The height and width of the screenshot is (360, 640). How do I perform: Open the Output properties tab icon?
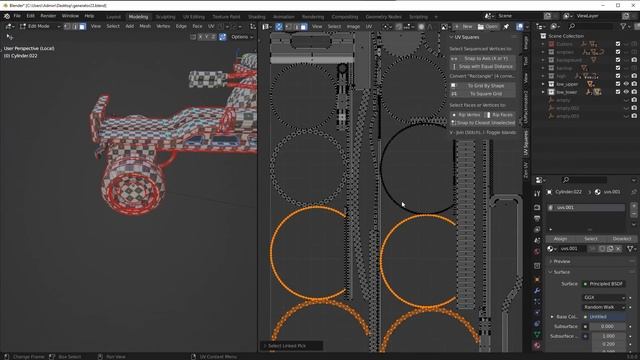[537, 219]
